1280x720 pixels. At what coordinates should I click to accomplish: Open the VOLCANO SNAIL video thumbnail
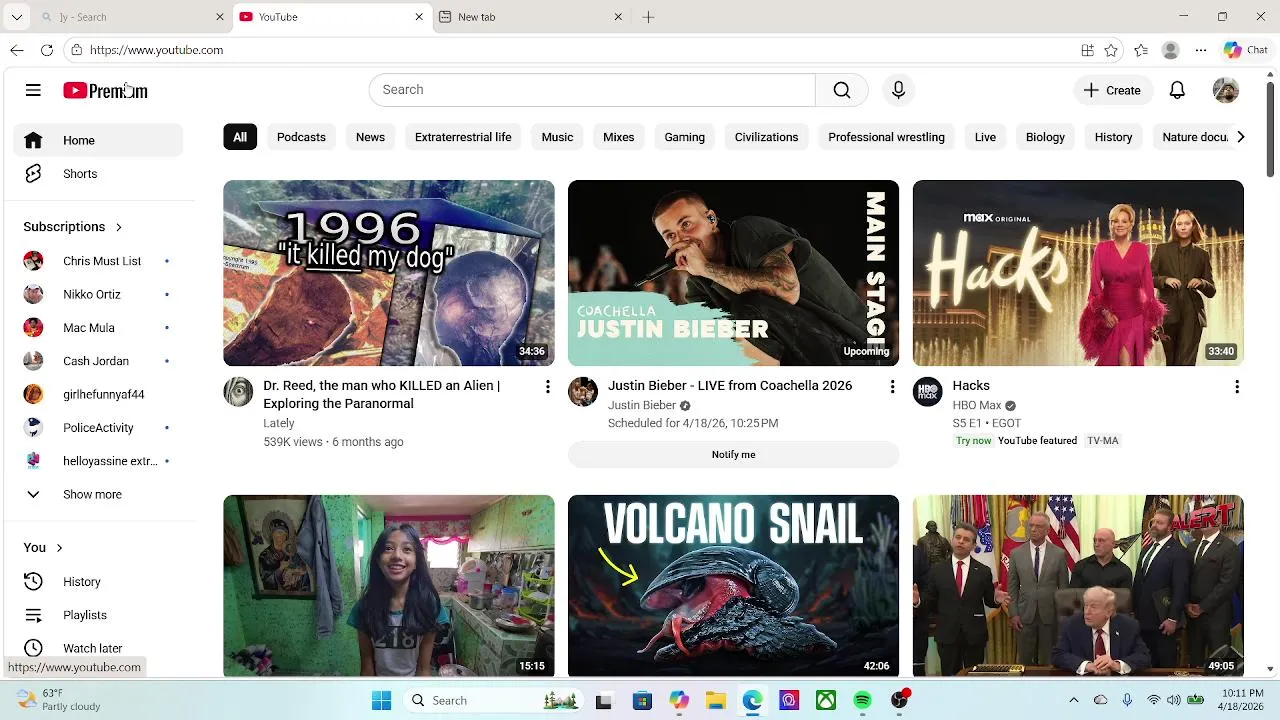(x=733, y=586)
